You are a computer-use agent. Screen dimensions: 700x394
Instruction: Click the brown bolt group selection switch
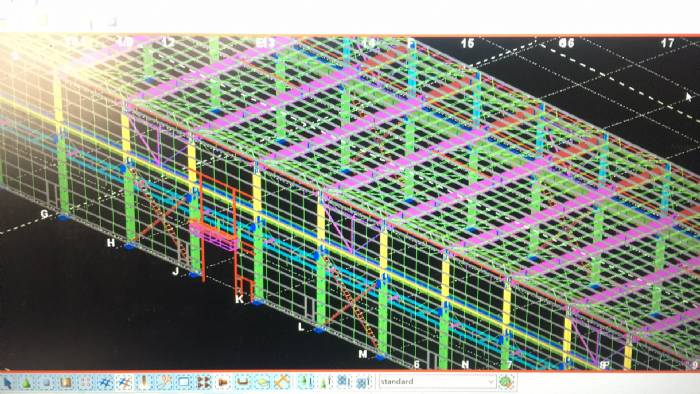coord(204,382)
